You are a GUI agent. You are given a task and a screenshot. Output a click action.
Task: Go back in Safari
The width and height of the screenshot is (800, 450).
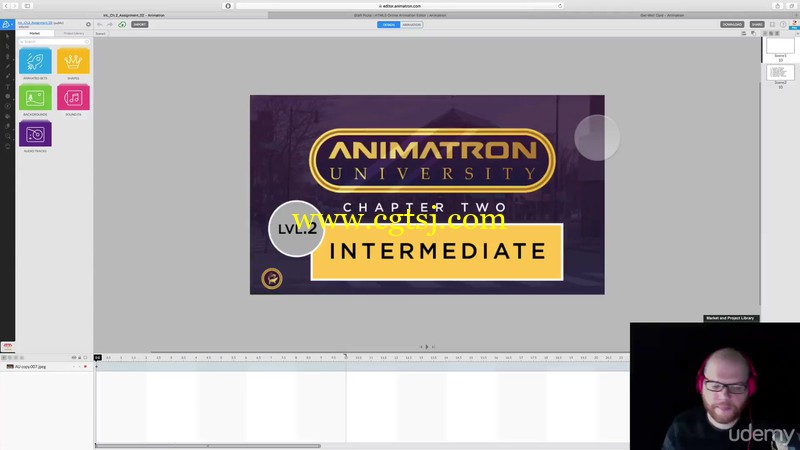(6, 6)
